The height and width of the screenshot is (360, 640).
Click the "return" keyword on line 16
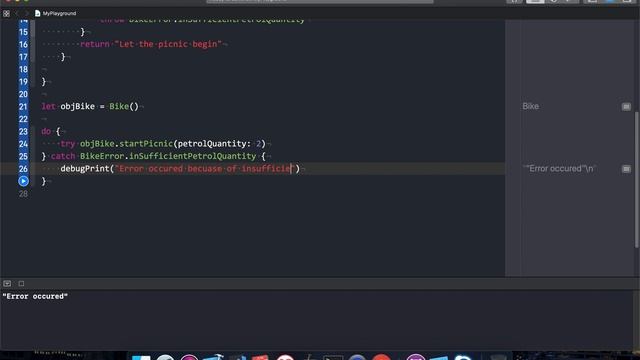(x=95, y=44)
